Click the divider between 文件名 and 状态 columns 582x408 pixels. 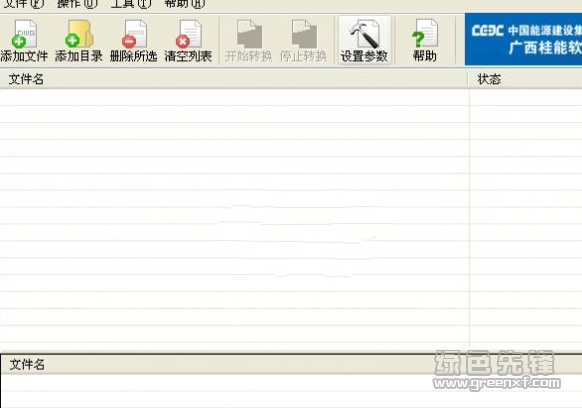tap(468, 79)
